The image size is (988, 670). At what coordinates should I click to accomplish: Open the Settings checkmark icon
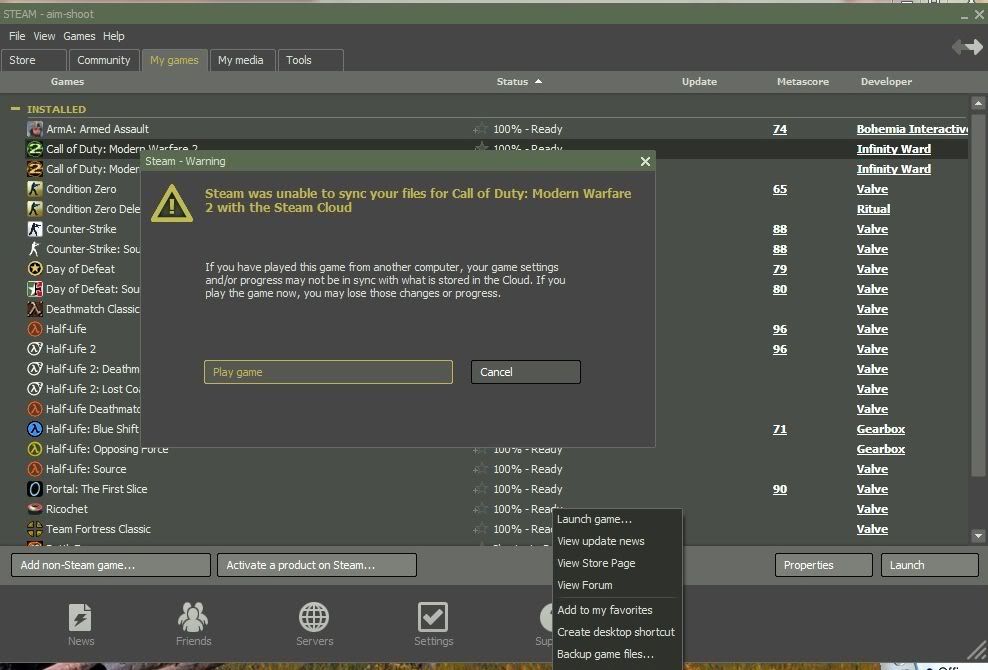[433, 617]
